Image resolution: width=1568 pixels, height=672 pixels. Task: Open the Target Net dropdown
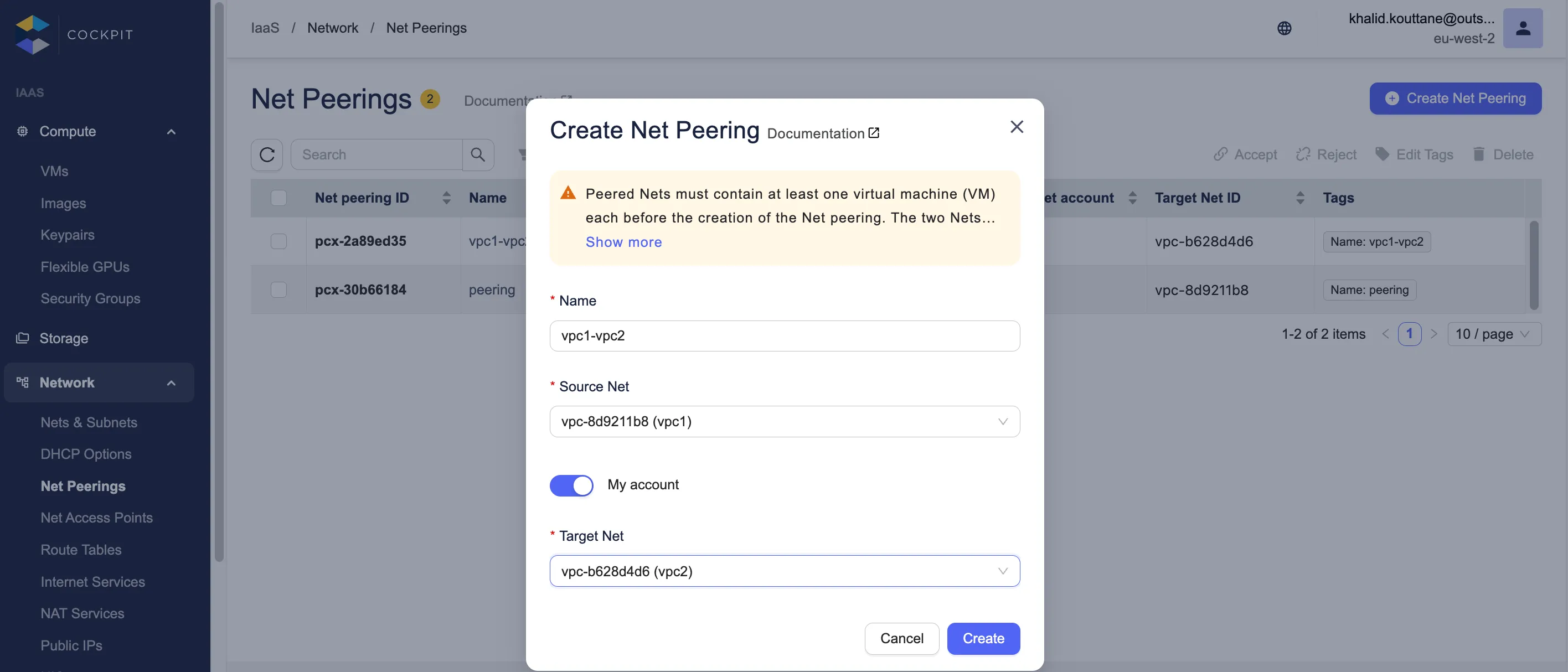click(784, 571)
